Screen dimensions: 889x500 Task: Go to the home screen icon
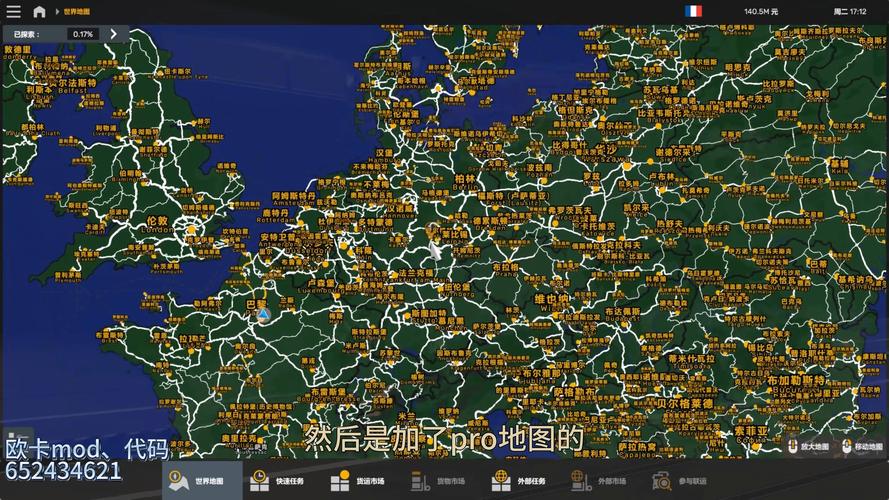tap(39, 11)
